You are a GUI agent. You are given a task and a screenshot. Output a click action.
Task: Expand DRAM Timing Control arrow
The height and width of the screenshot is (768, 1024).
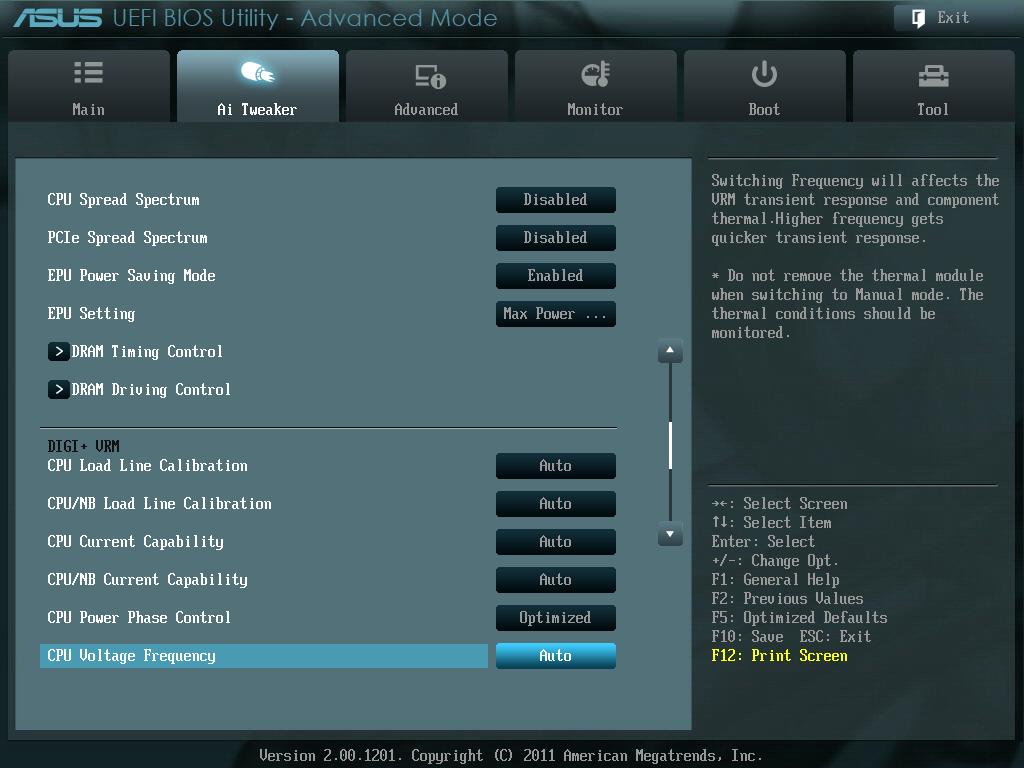59,351
